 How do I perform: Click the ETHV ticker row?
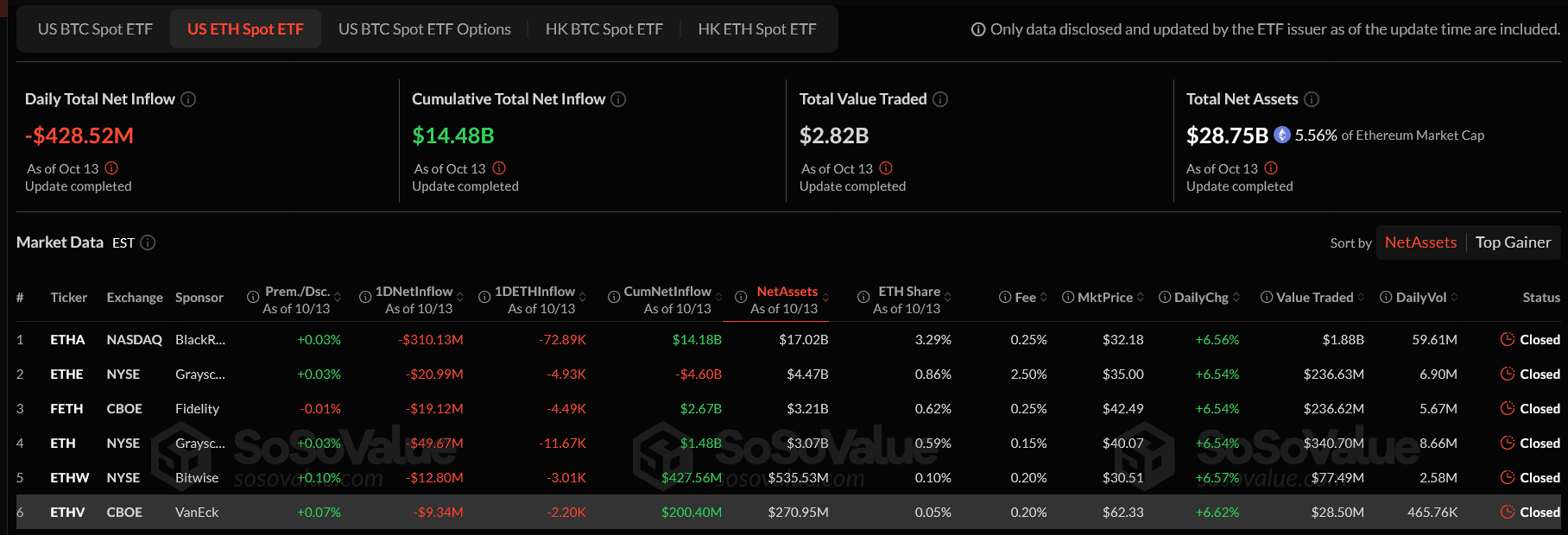[x=67, y=512]
